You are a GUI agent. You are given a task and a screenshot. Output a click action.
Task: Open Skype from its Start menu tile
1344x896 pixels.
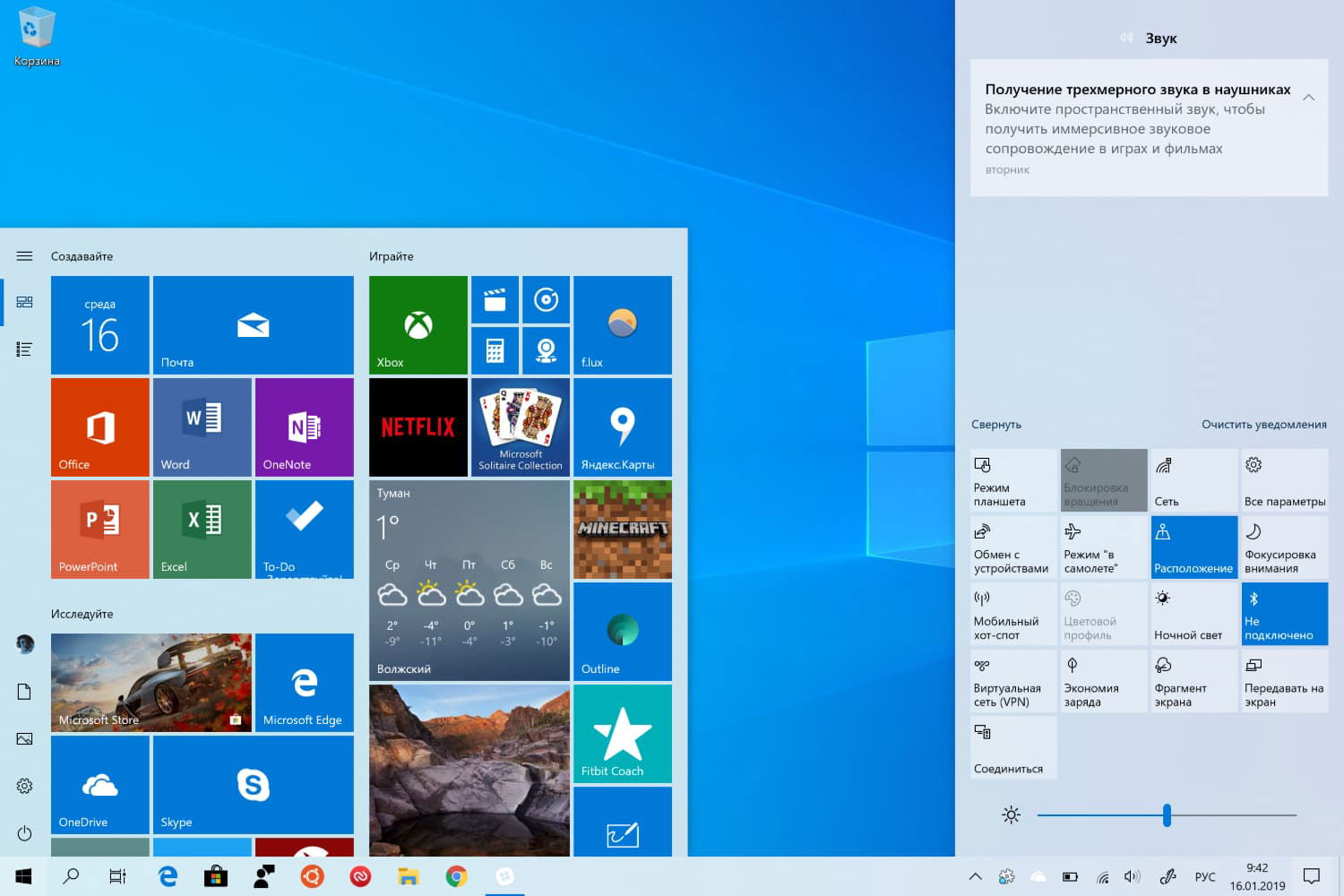(254, 786)
